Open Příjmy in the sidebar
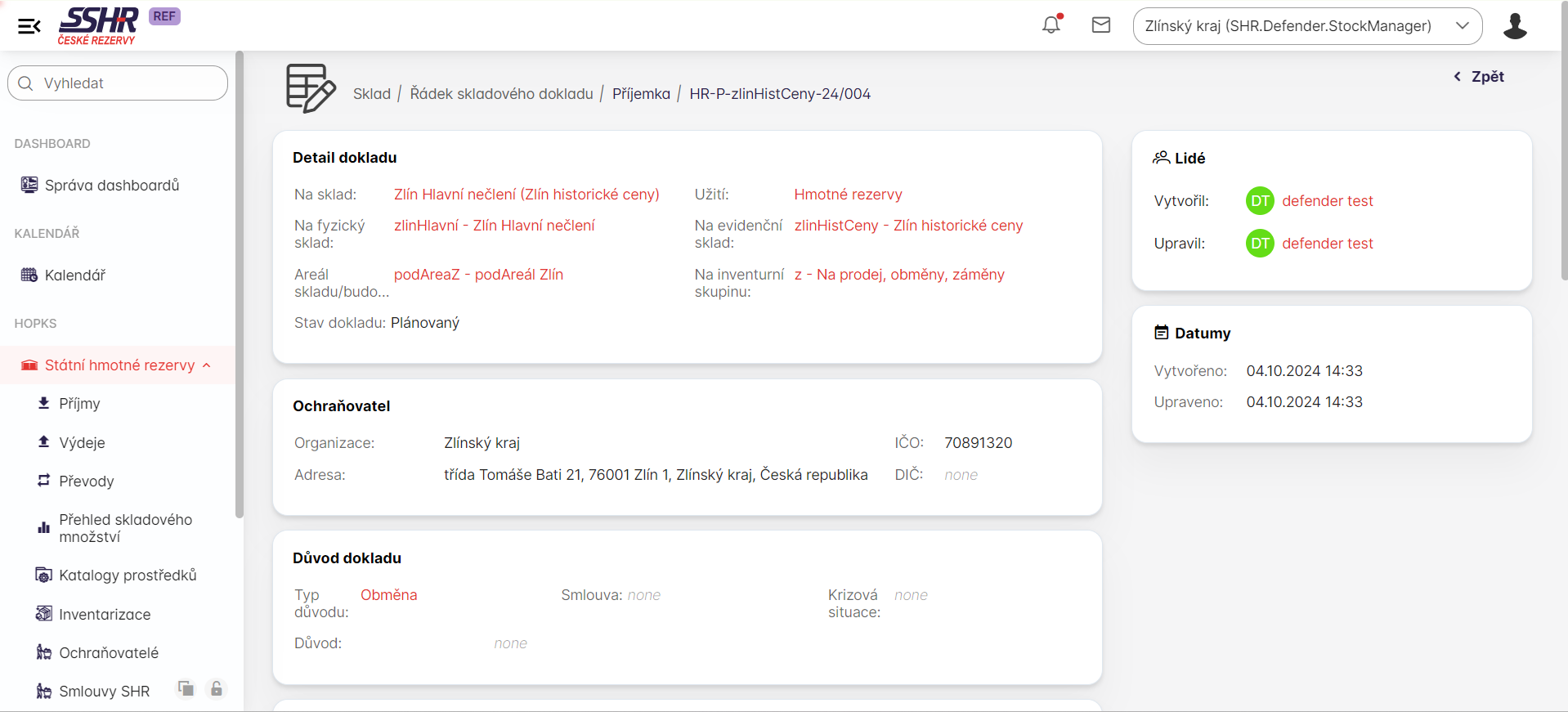The width and height of the screenshot is (1568, 712). (79, 404)
